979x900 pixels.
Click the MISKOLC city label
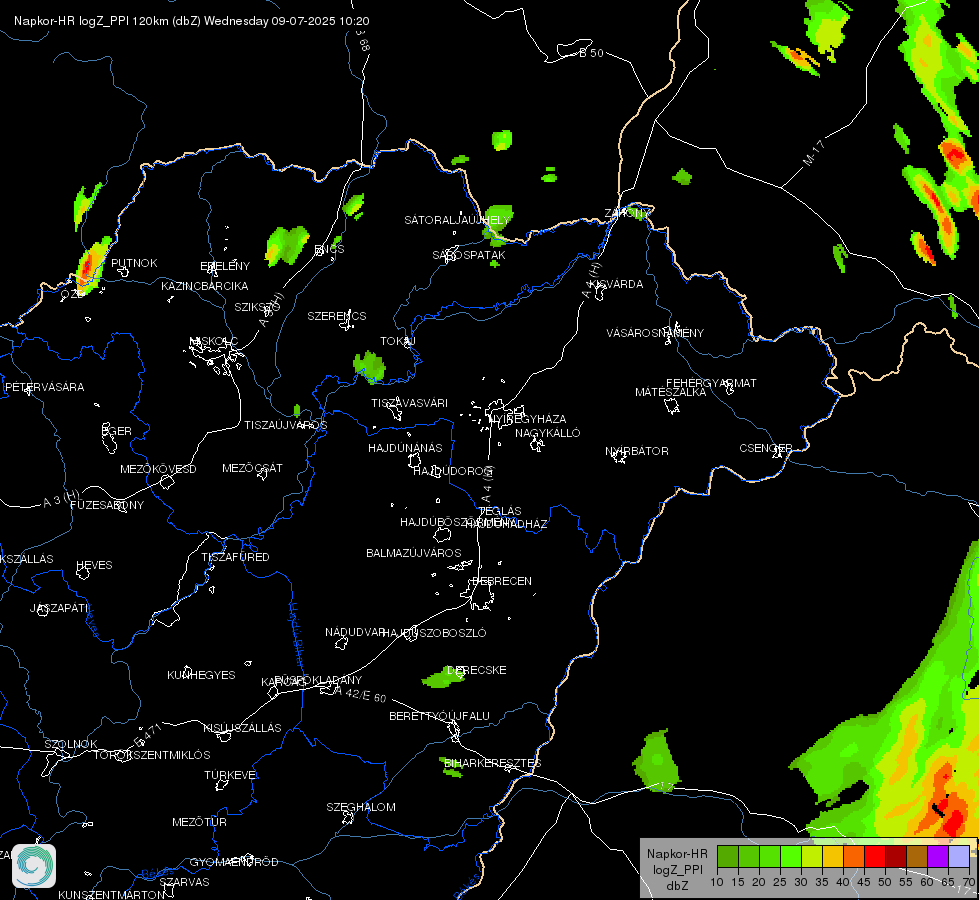pyautogui.click(x=214, y=341)
